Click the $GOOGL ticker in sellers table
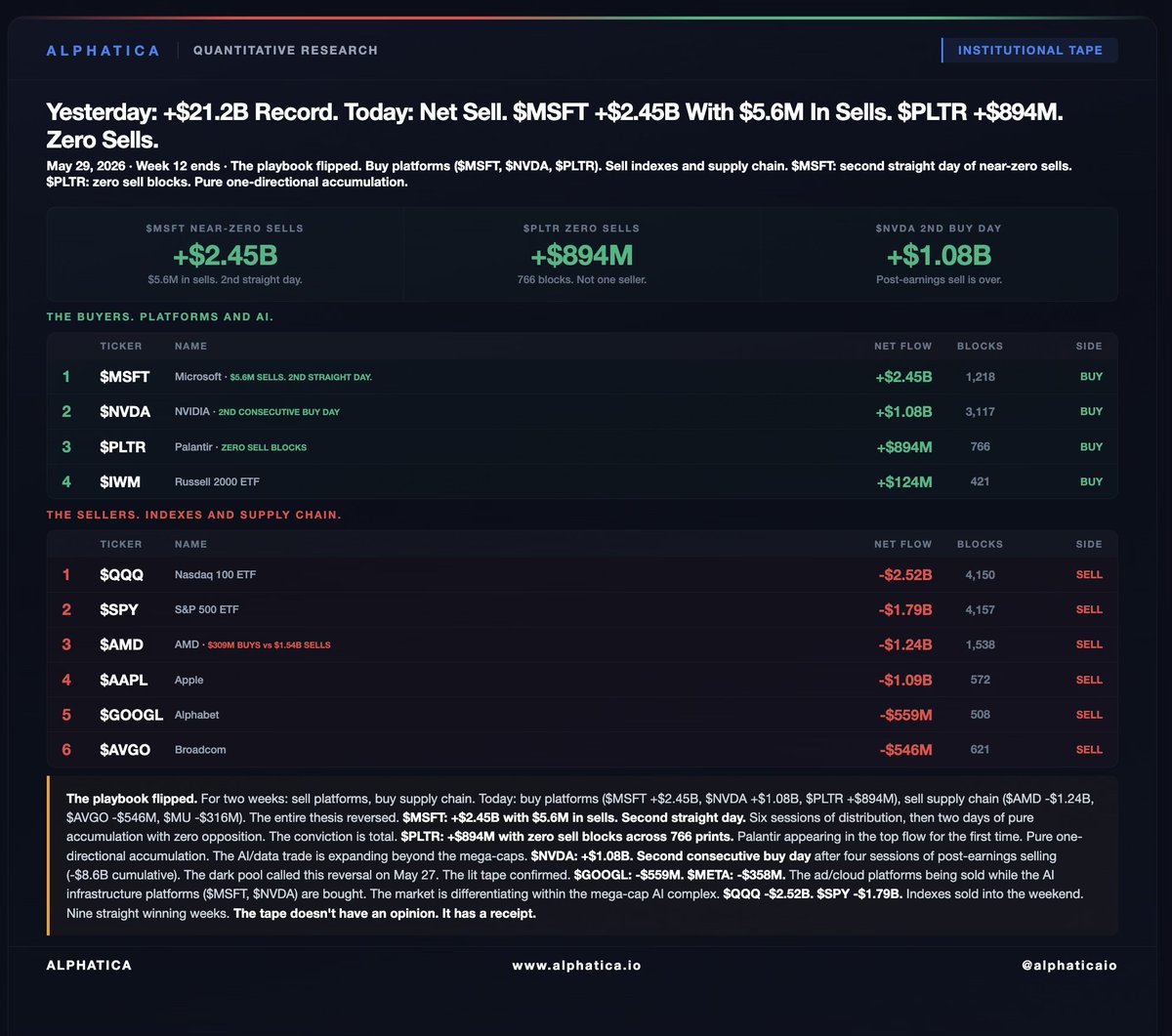 click(131, 716)
